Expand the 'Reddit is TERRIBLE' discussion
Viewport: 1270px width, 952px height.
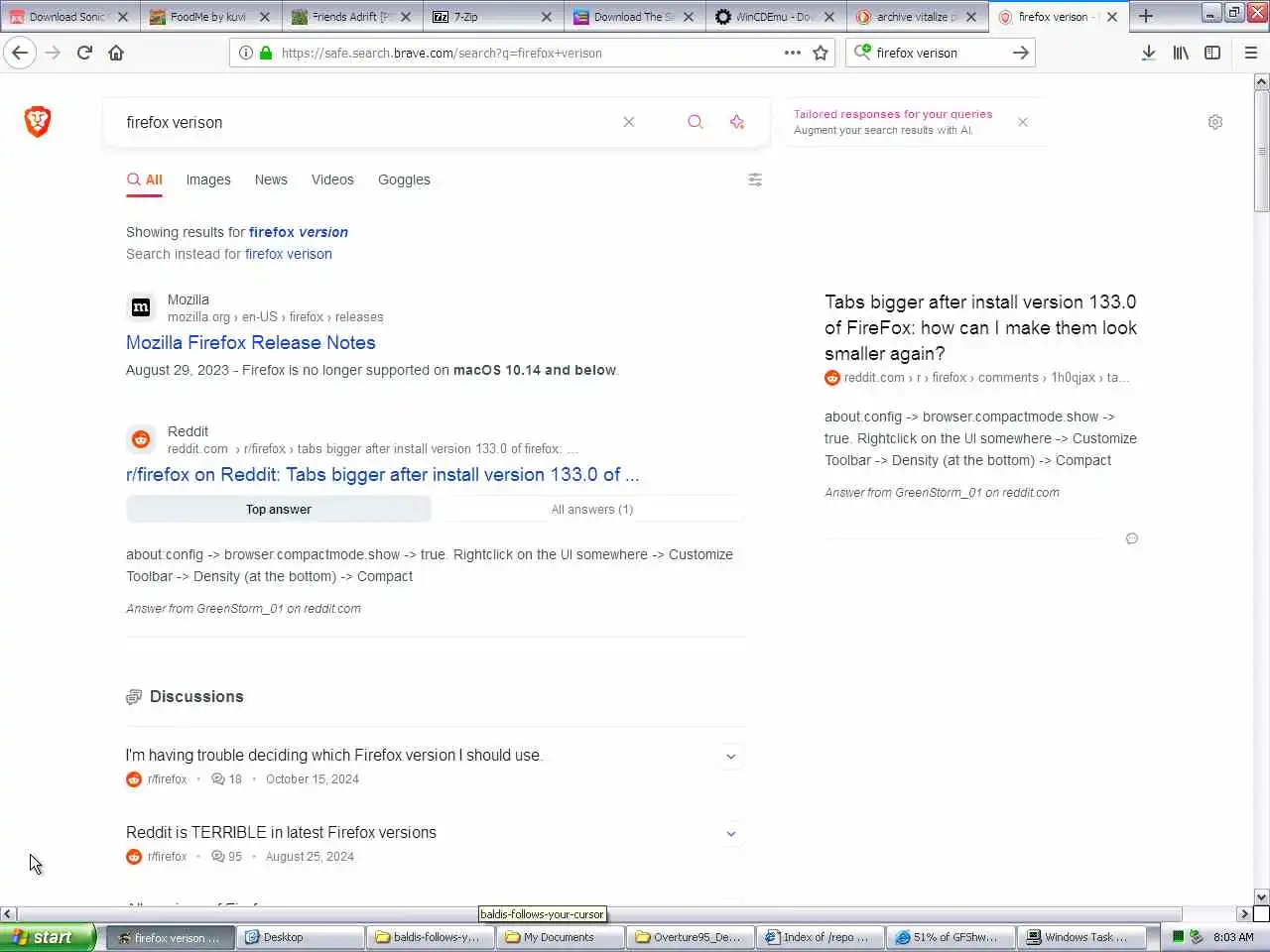pos(731,834)
